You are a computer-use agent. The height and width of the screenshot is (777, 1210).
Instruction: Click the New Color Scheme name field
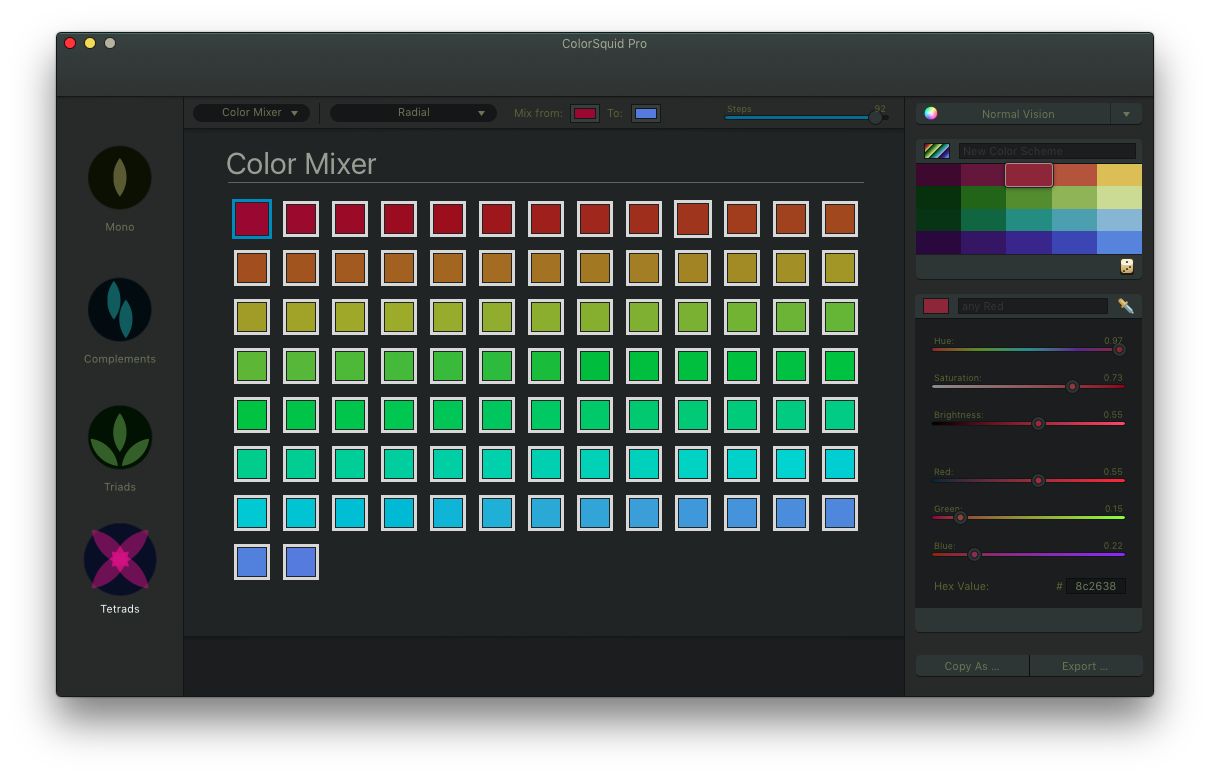[1046, 151]
